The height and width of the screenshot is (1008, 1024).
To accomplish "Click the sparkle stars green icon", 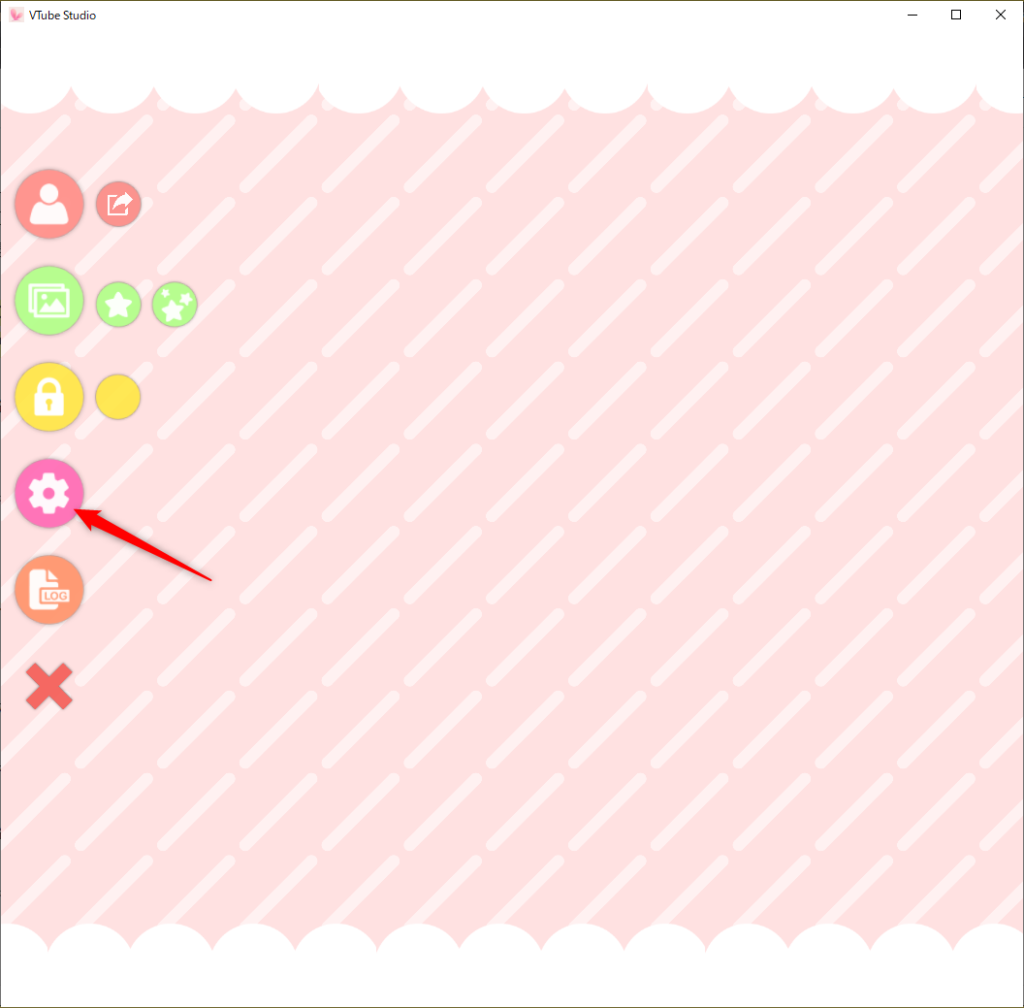I will (x=174, y=304).
